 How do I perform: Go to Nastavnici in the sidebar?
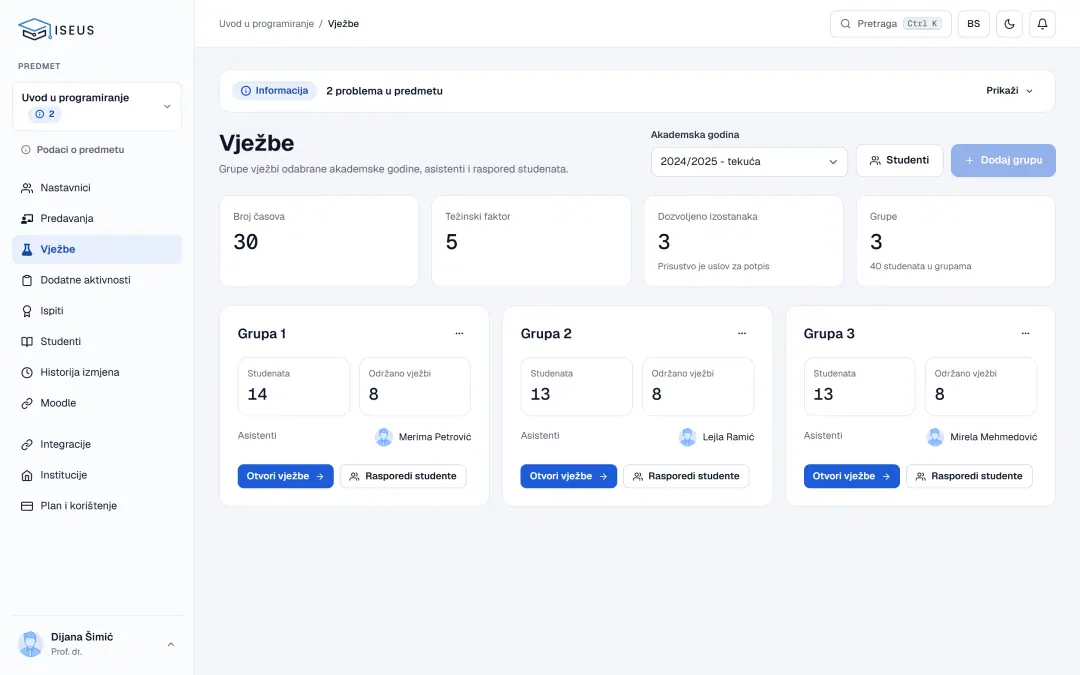(x=97, y=187)
